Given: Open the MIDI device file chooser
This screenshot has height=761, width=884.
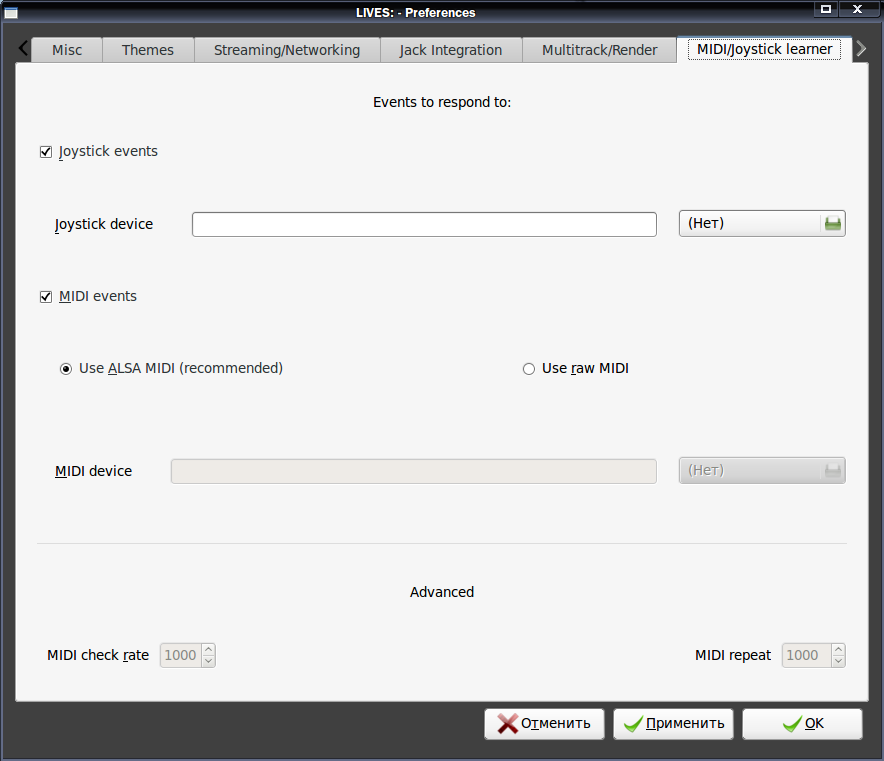Looking at the screenshot, I should 762,471.
